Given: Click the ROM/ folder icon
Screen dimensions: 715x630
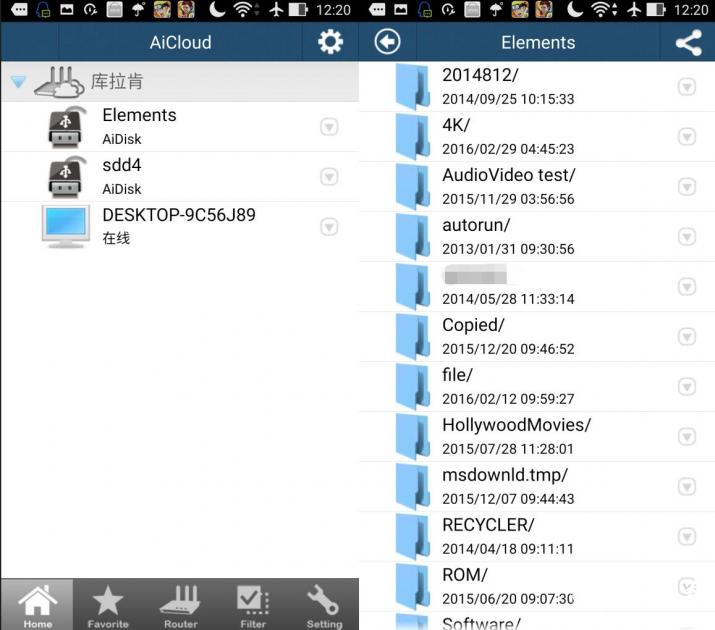Looking at the screenshot, I should click(413, 587).
